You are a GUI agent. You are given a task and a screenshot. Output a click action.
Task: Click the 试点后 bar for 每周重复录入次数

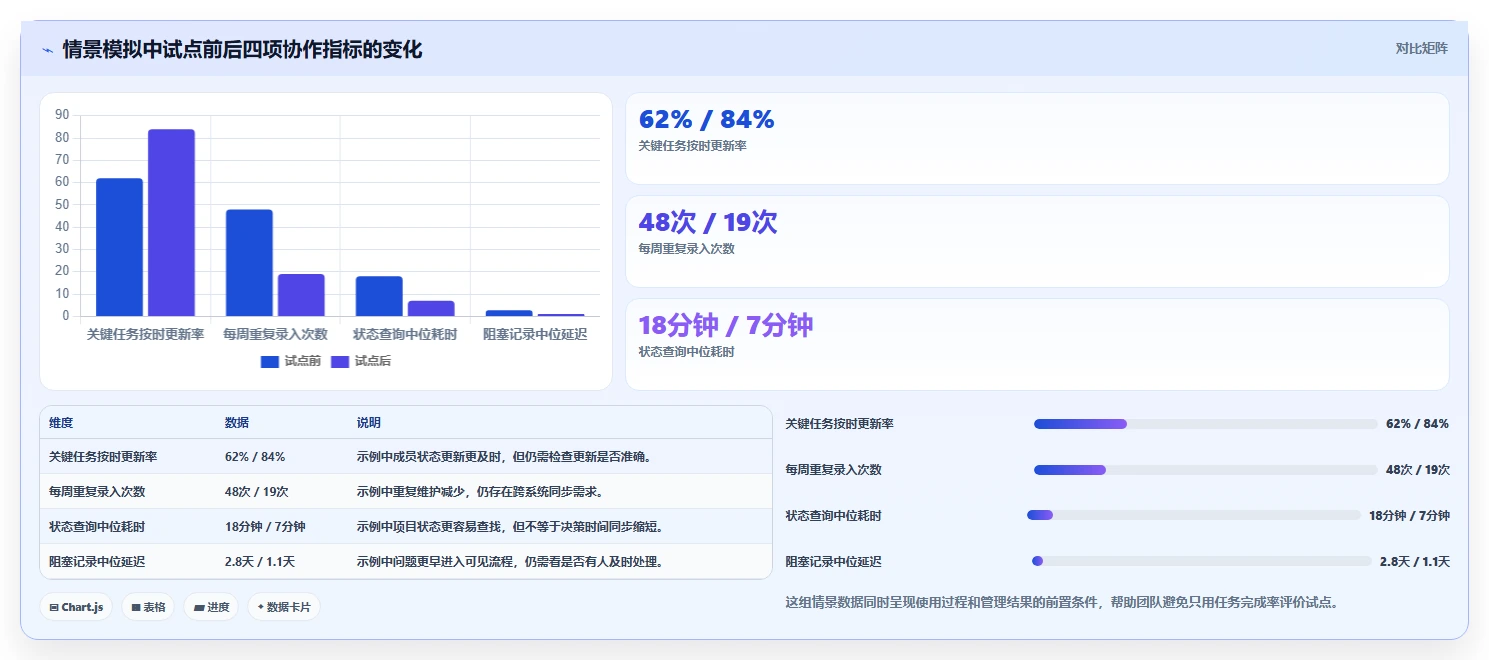(x=301, y=295)
